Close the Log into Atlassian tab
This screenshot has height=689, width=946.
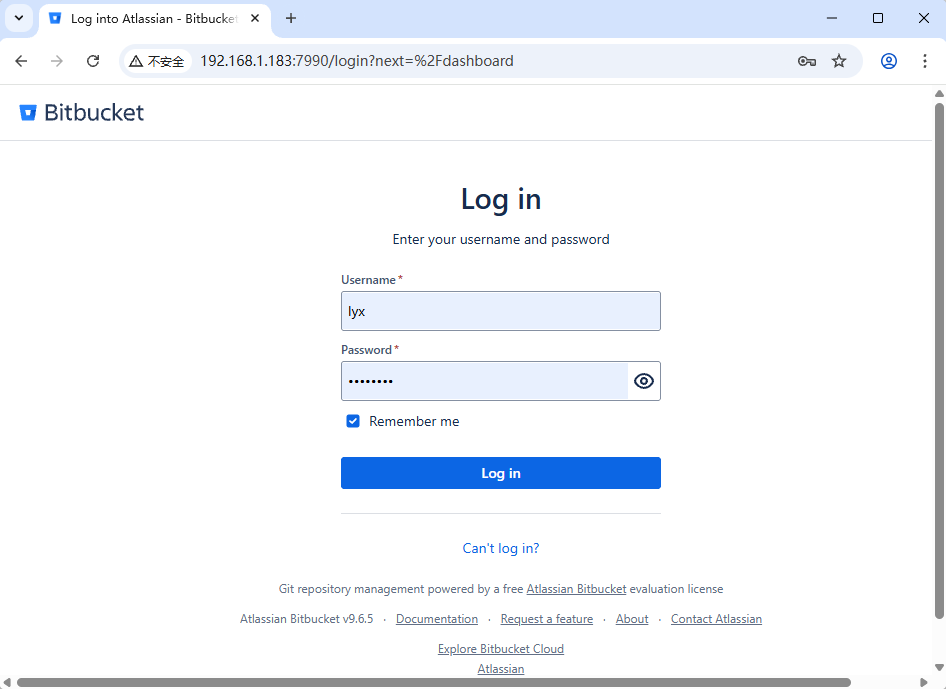pos(255,19)
